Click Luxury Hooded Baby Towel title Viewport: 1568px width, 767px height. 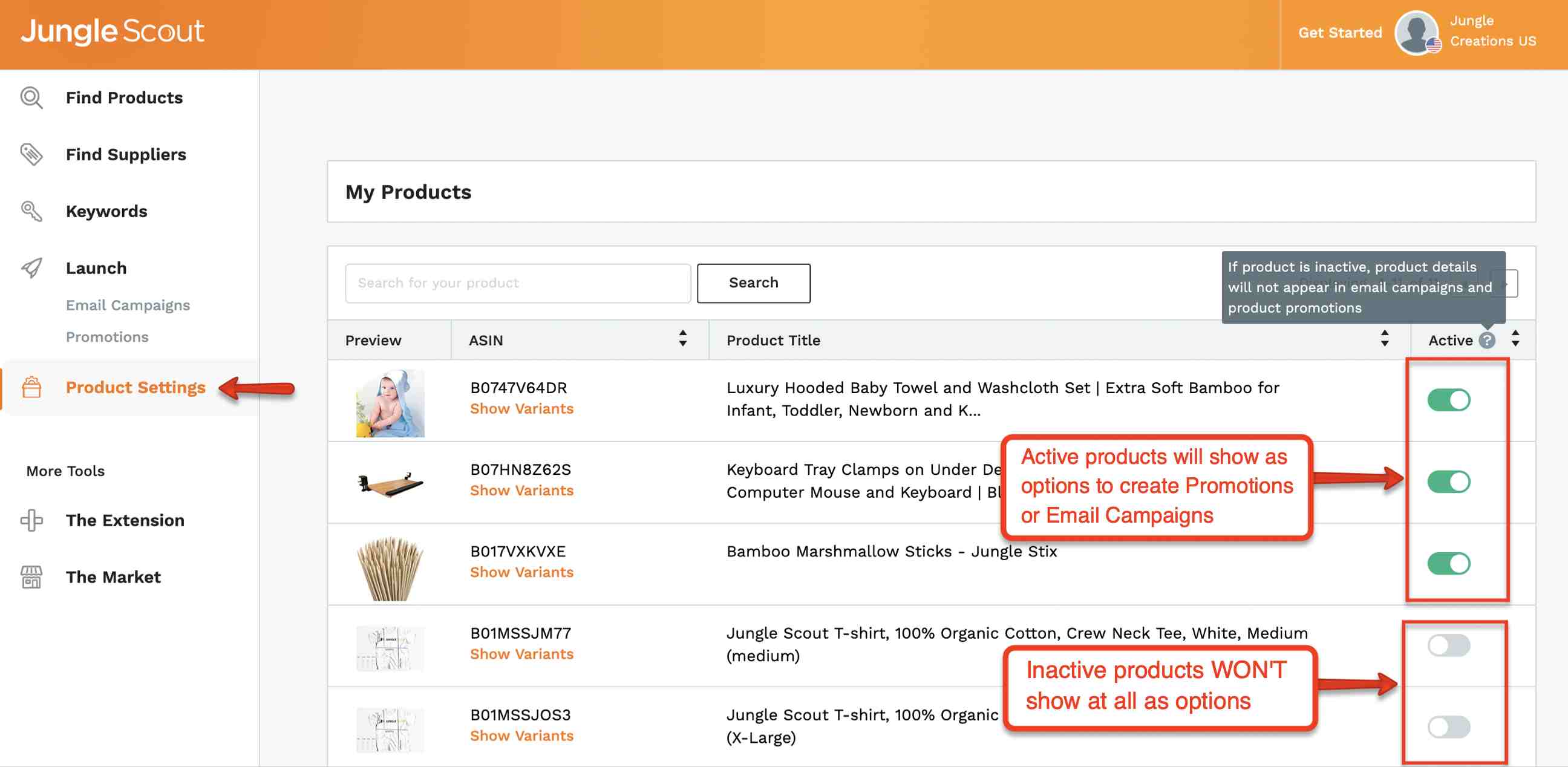(x=1003, y=399)
